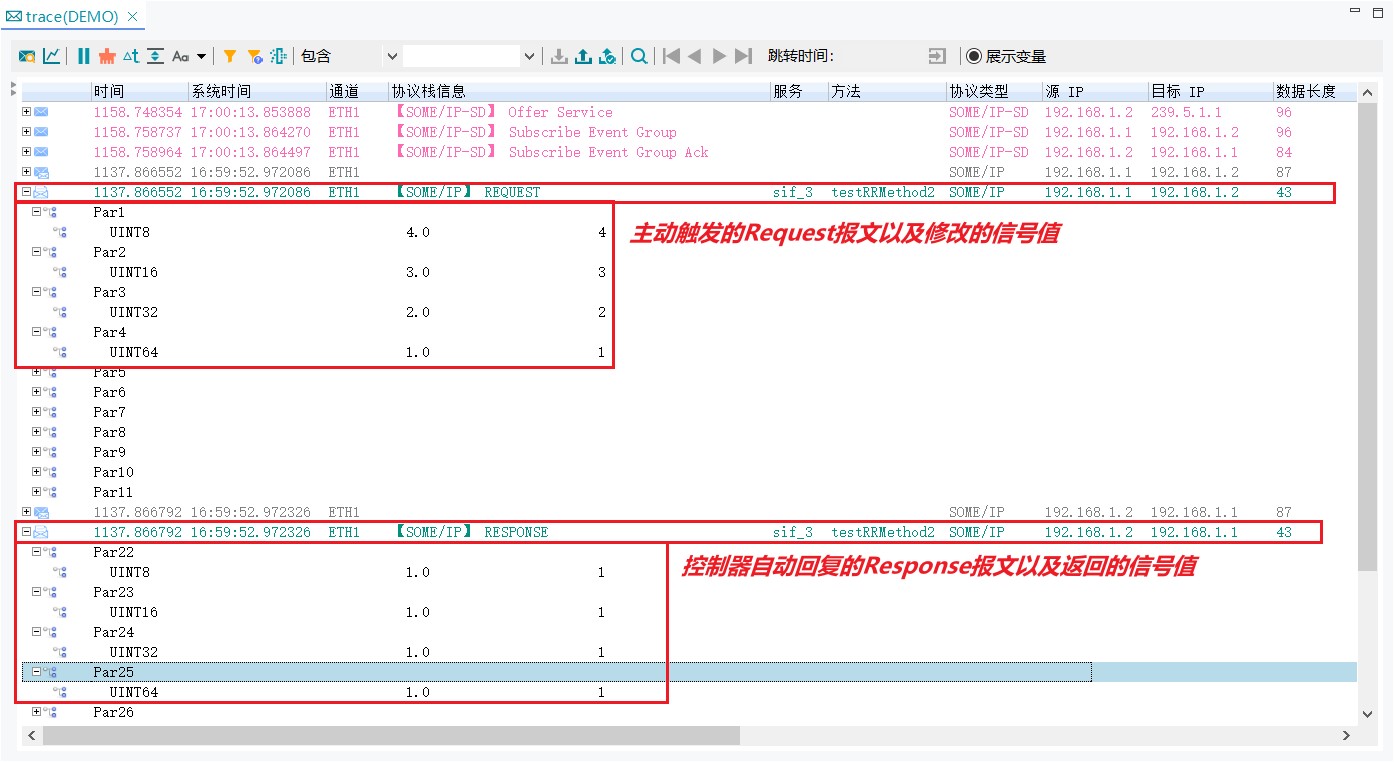Open the line chart graph icon
The width and height of the screenshot is (1394, 762).
coord(51,57)
